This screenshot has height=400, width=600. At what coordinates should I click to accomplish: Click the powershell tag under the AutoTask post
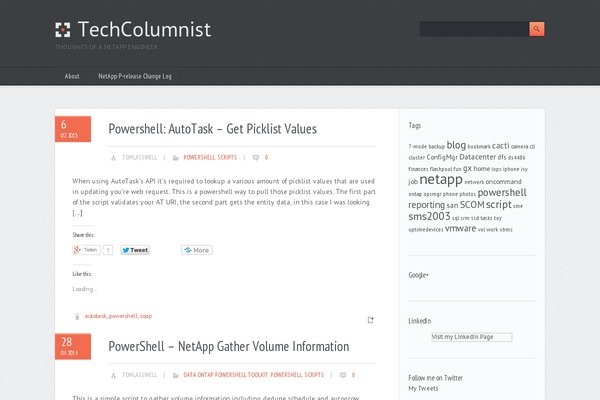pos(123,316)
